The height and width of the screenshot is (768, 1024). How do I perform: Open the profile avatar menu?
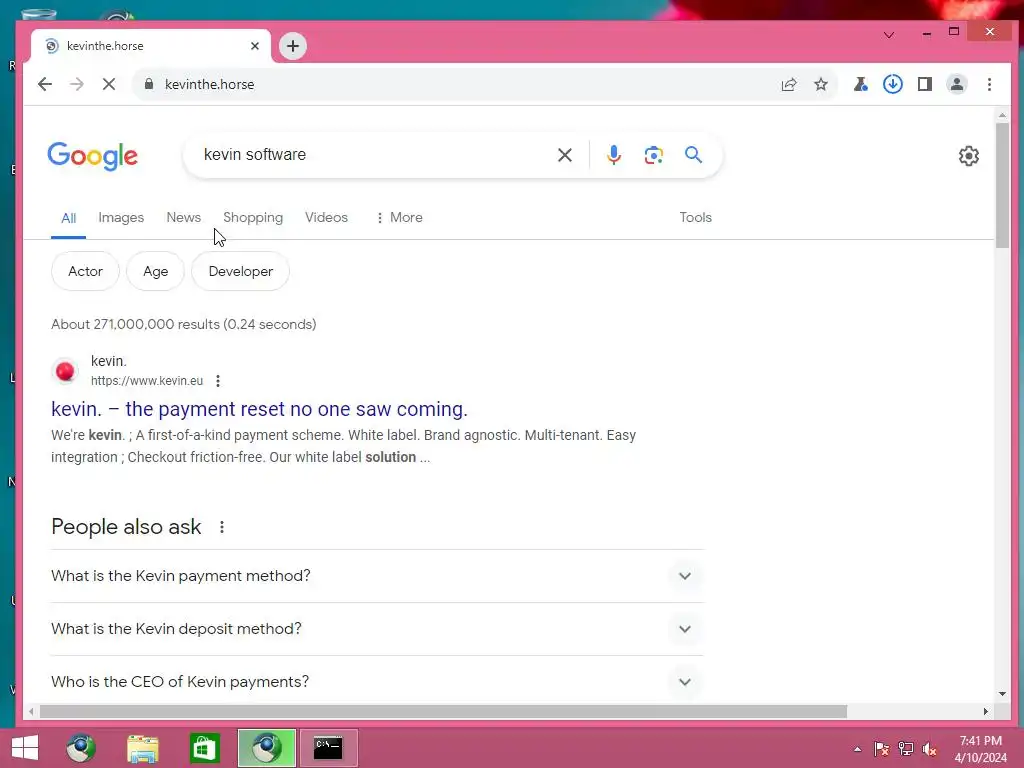[x=957, y=84]
